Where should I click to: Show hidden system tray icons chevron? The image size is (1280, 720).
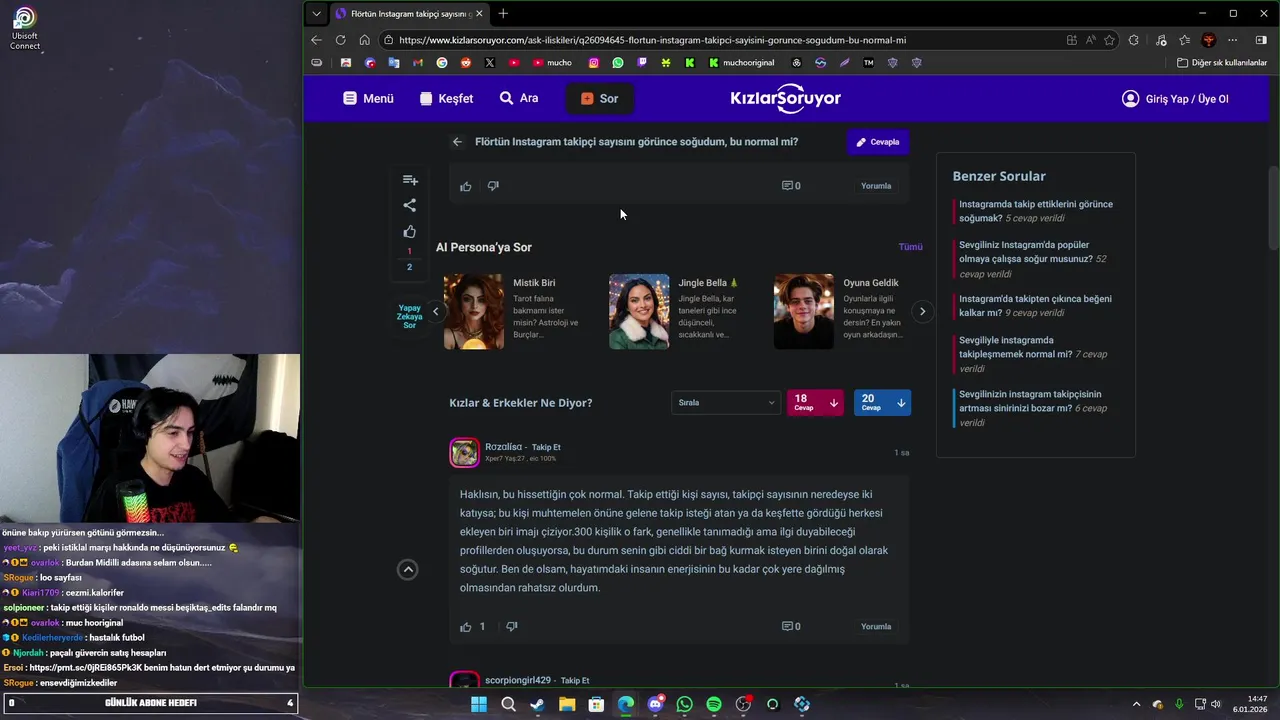click(x=1135, y=704)
